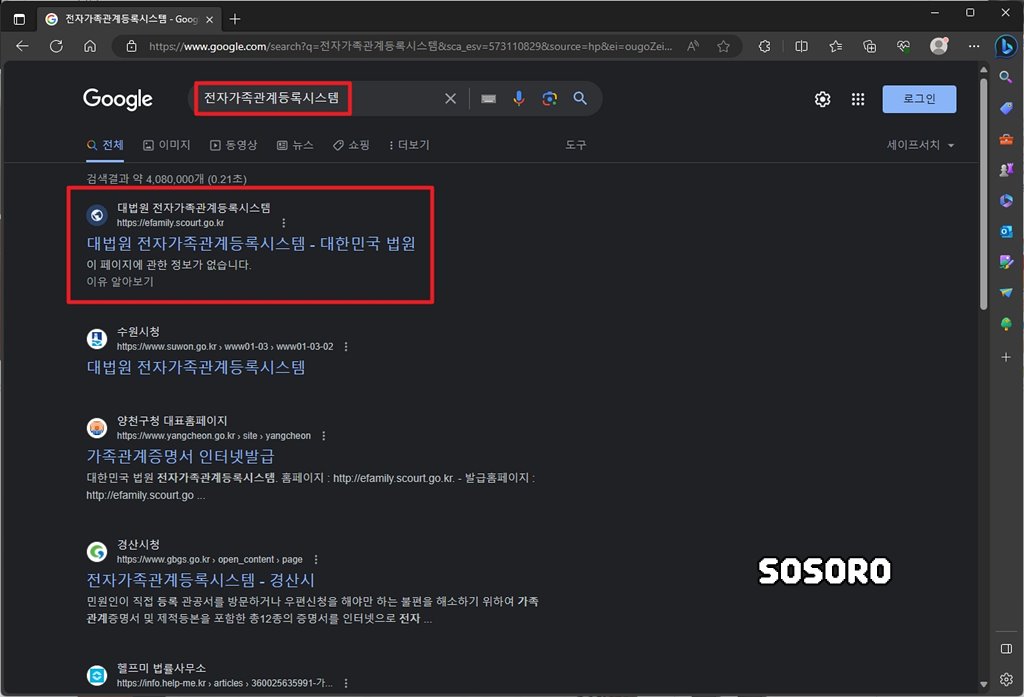Open sidebar Outlook icon
This screenshot has width=1024, height=697.
(x=1006, y=231)
